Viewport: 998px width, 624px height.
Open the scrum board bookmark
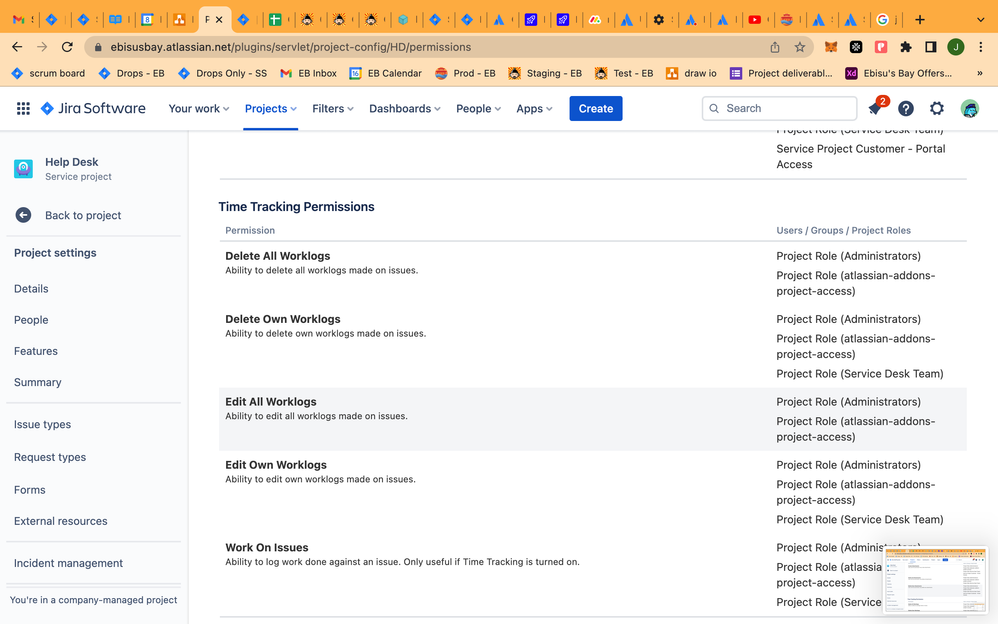[x=48, y=73]
